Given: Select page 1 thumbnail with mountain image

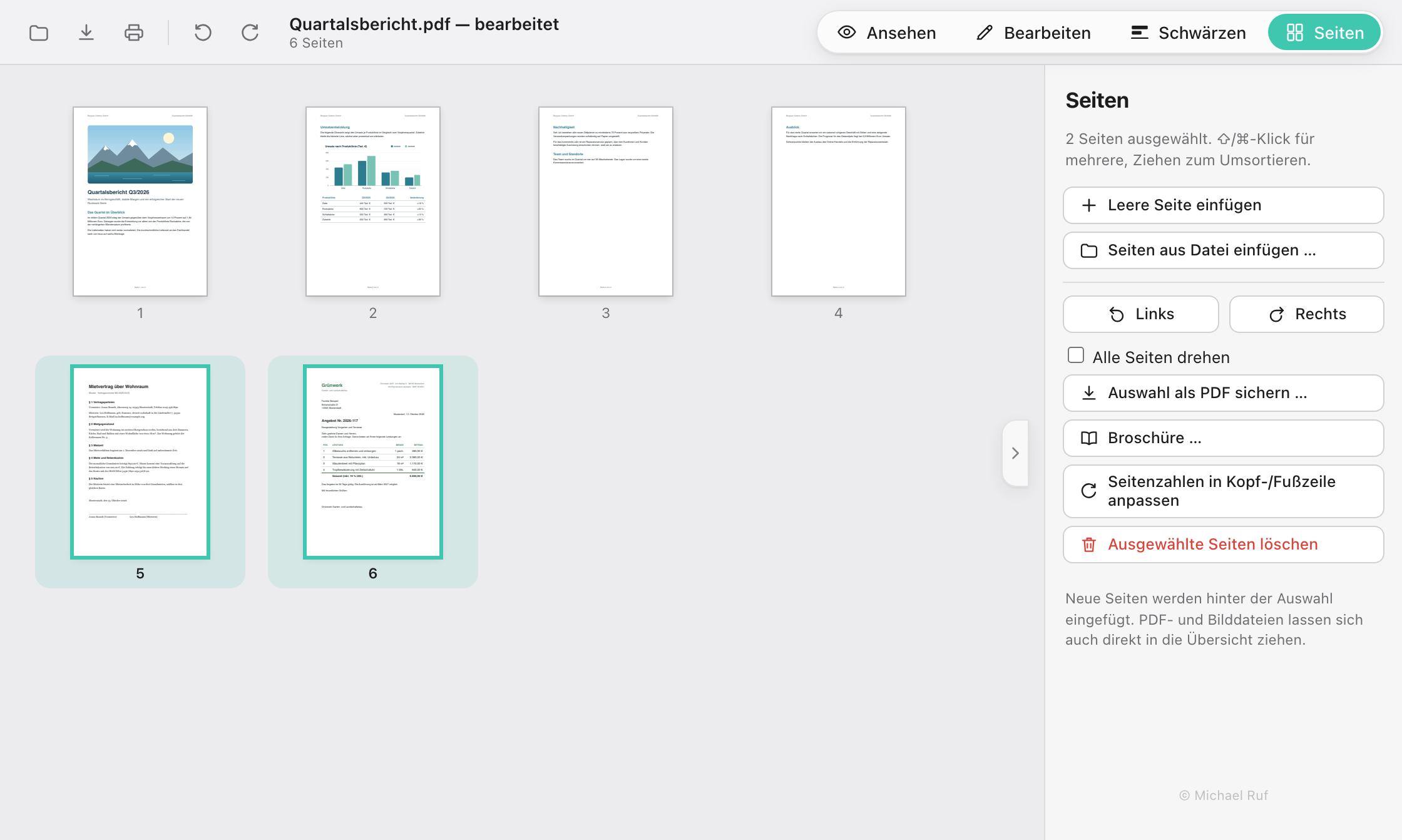Looking at the screenshot, I should (x=140, y=202).
